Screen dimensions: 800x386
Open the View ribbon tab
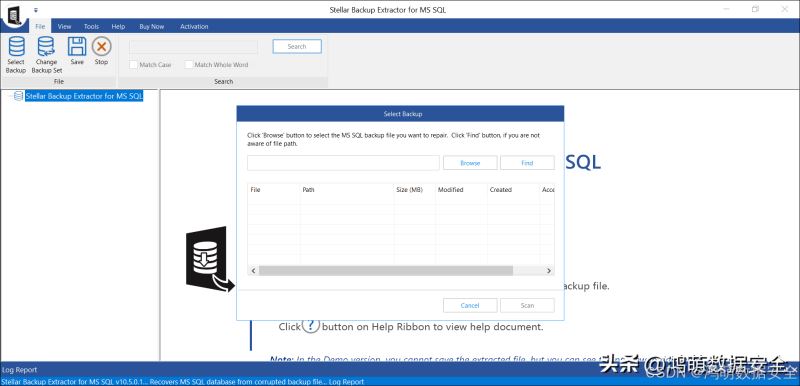pyautogui.click(x=64, y=27)
